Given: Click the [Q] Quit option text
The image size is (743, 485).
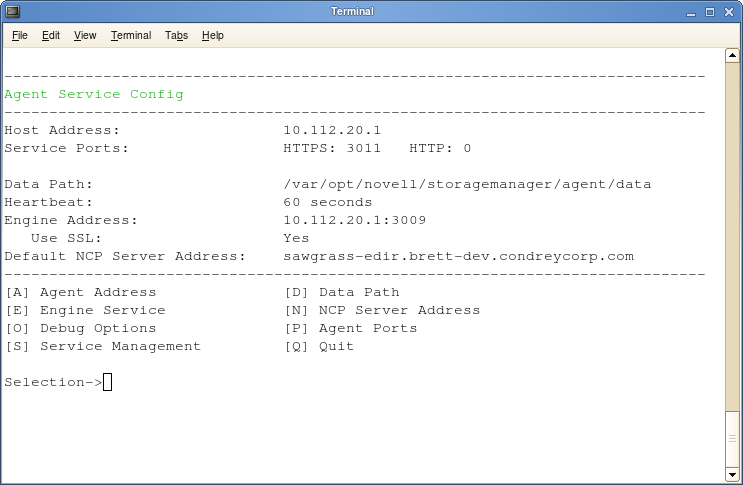Looking at the screenshot, I should pos(320,346).
